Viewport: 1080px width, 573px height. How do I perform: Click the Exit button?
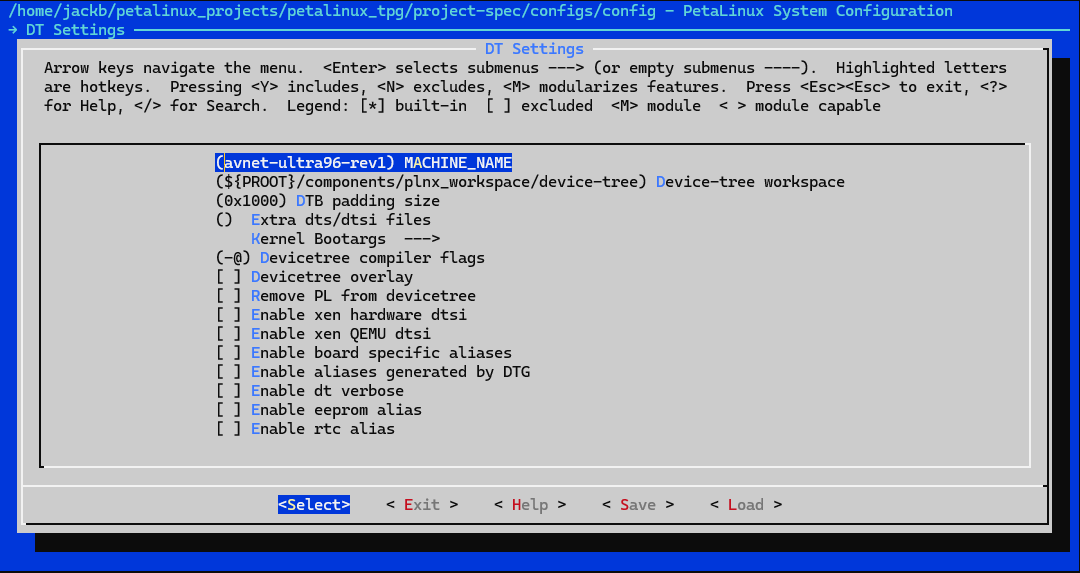pyautogui.click(x=422, y=505)
